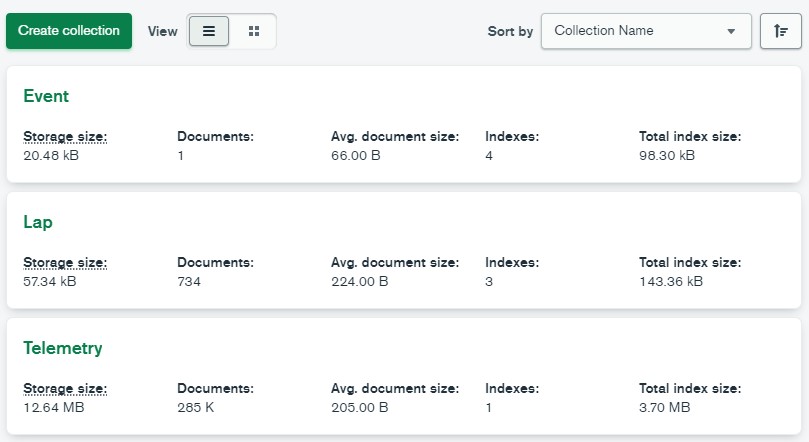Screen dimensions: 809x442
Task: Select the 20.48 kB storage size value
Action: pyautogui.click(x=51, y=155)
